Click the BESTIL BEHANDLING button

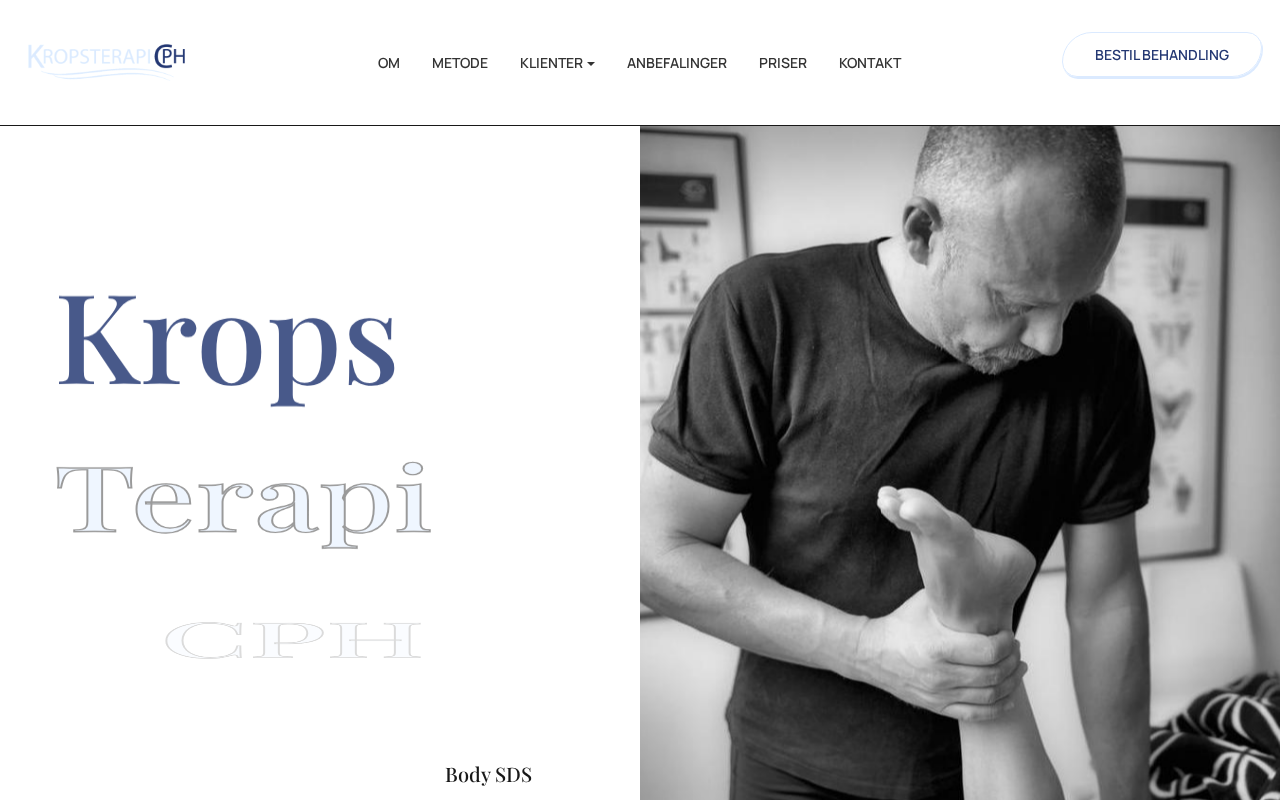click(x=1162, y=55)
